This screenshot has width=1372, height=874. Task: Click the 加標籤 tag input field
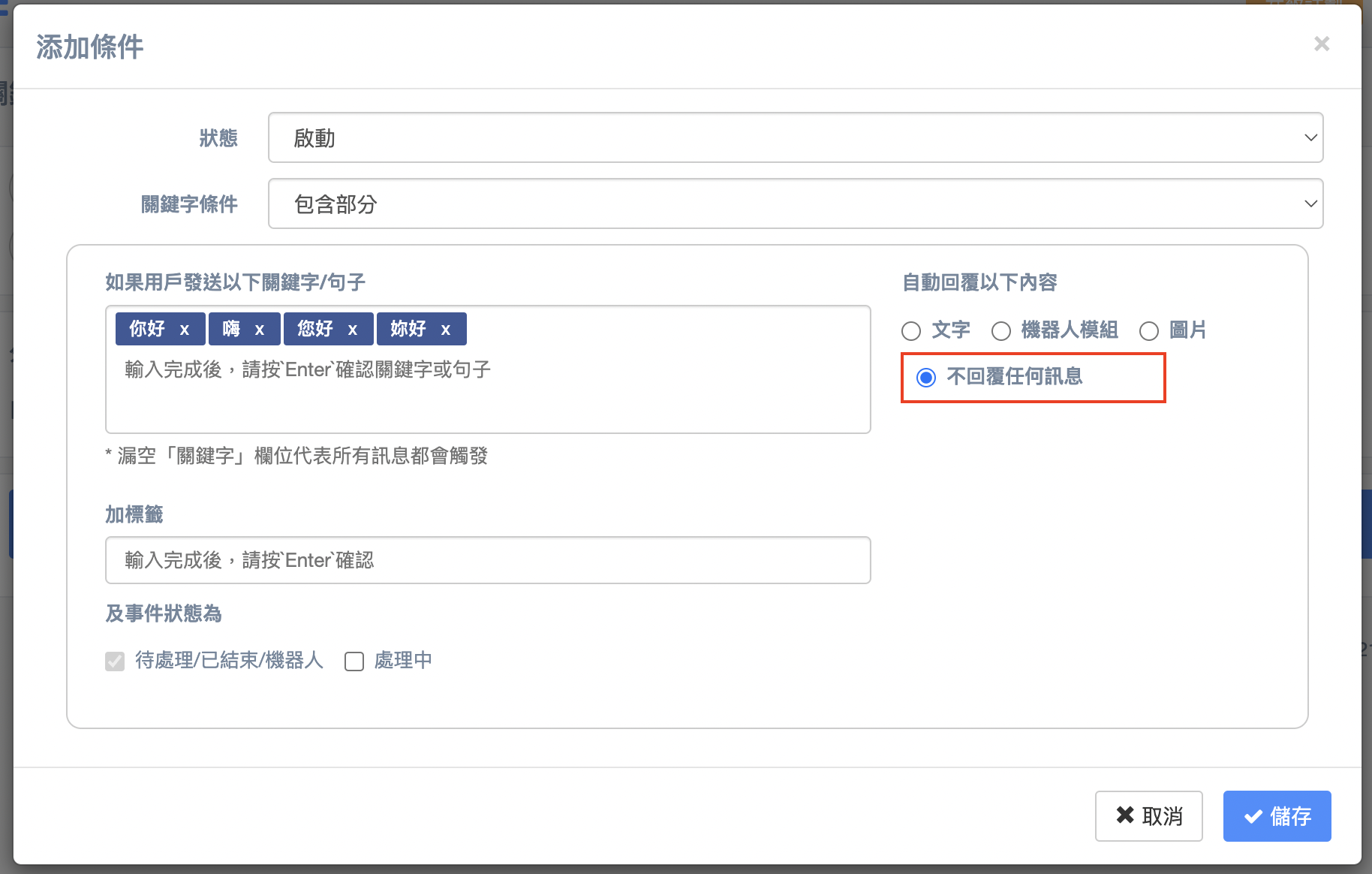coord(488,560)
